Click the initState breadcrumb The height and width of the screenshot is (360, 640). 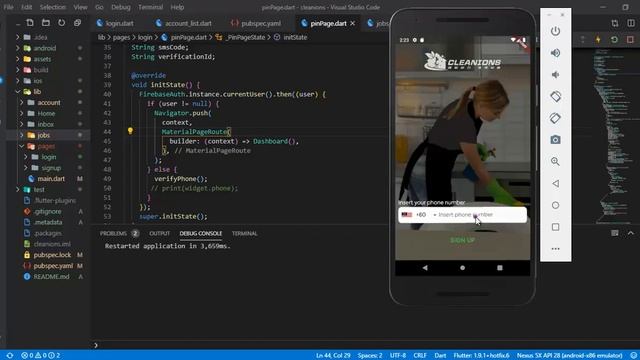pos(295,37)
